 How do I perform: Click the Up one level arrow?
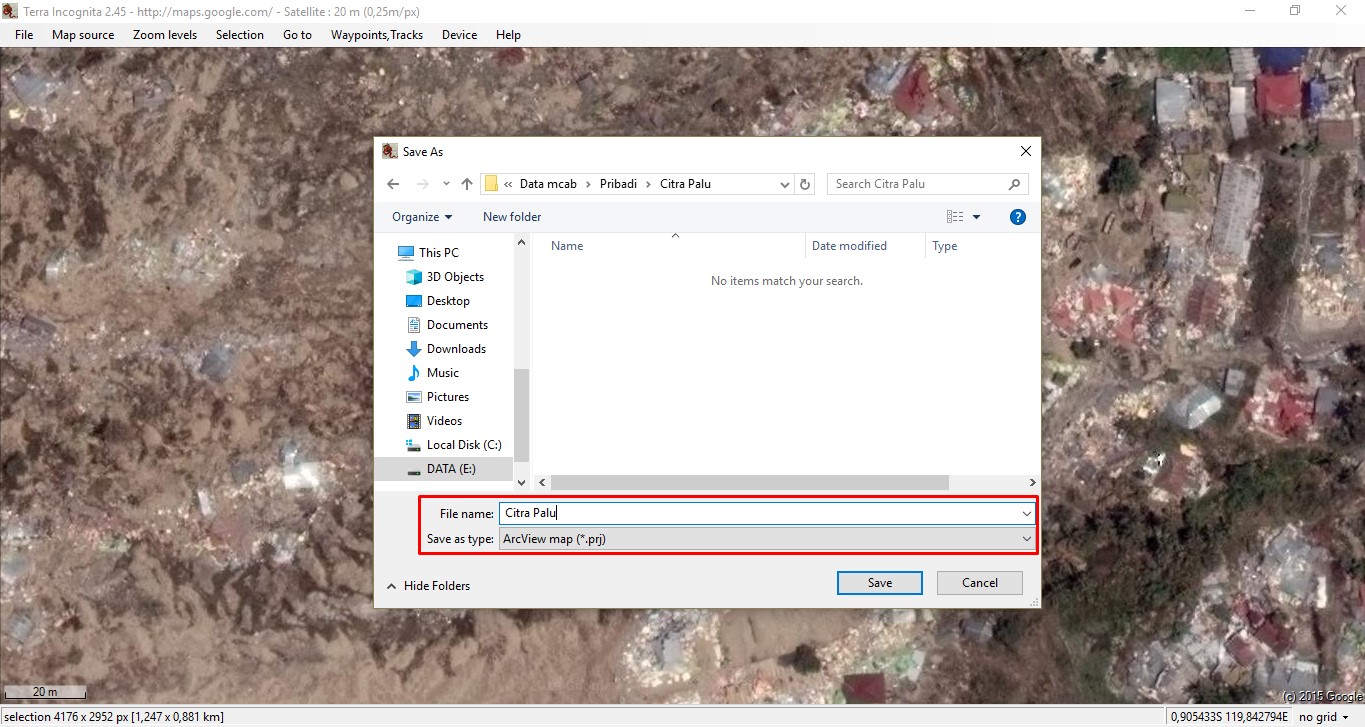(466, 184)
